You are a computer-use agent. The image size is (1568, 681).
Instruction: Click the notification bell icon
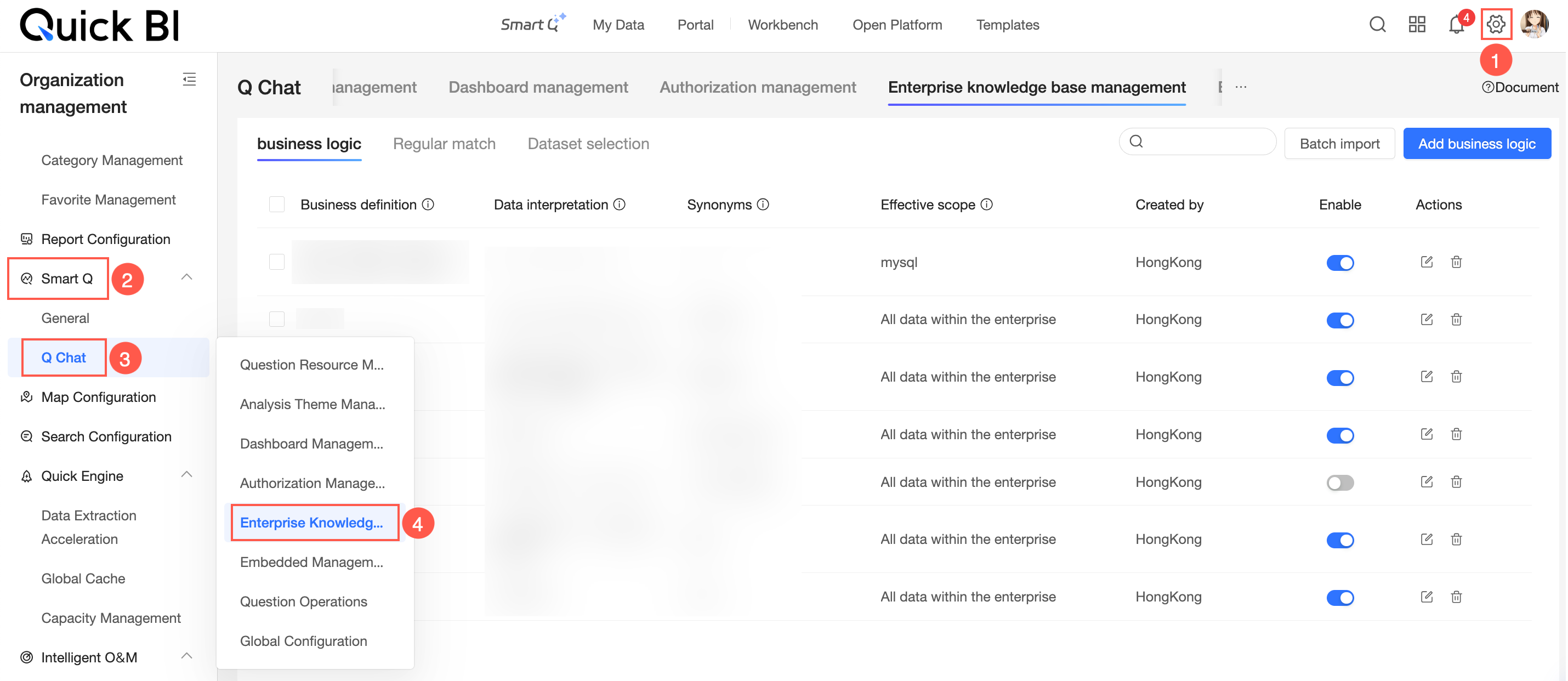(x=1456, y=25)
